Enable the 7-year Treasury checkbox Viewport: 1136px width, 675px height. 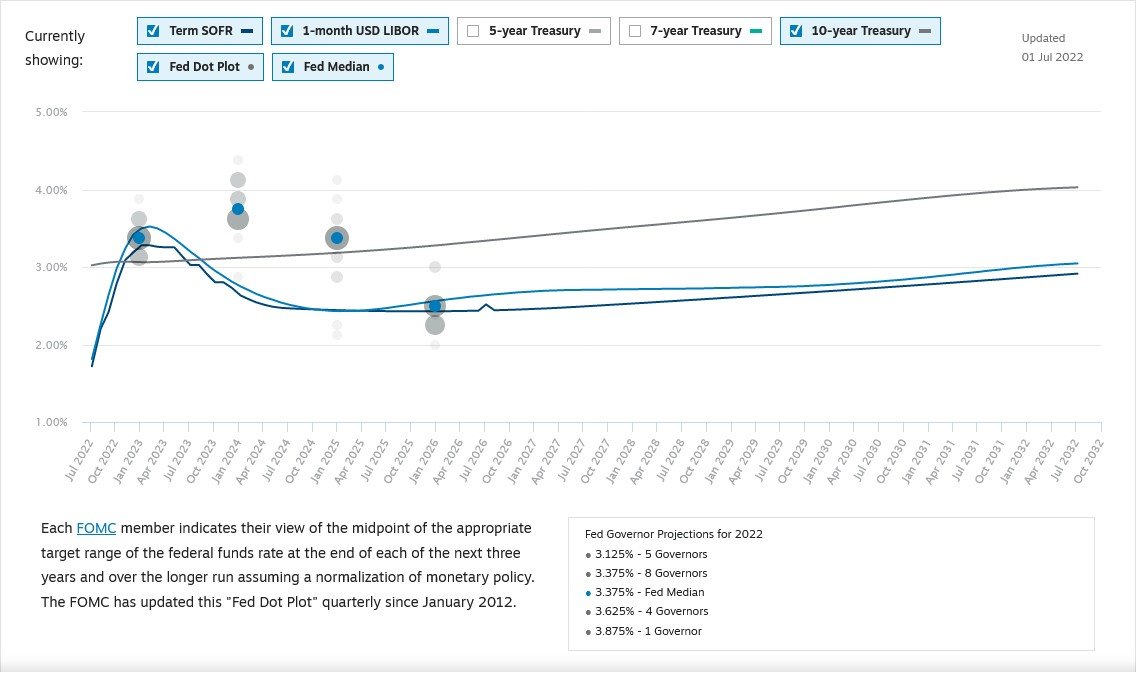(635, 31)
